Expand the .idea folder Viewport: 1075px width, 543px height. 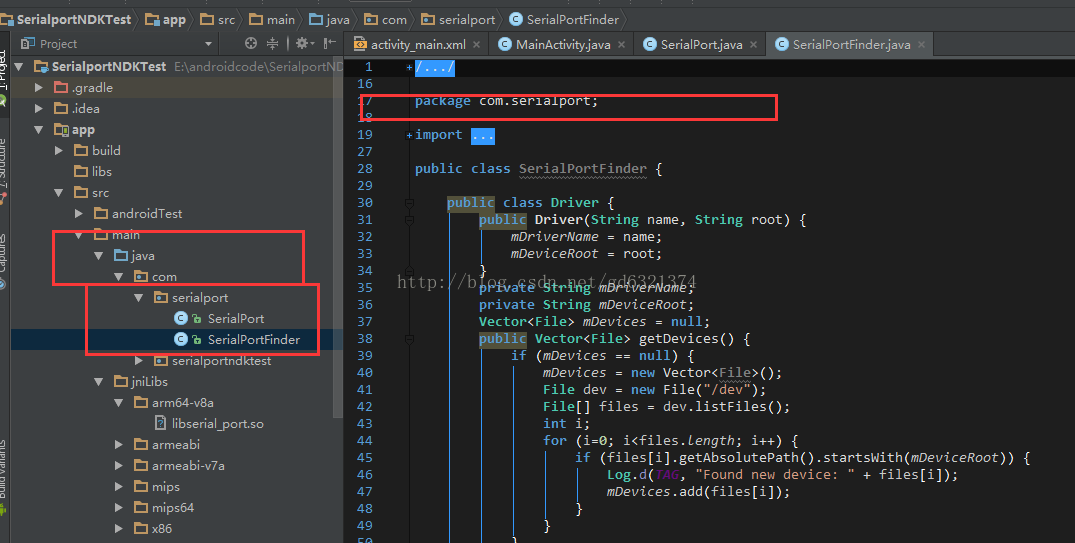tap(39, 108)
